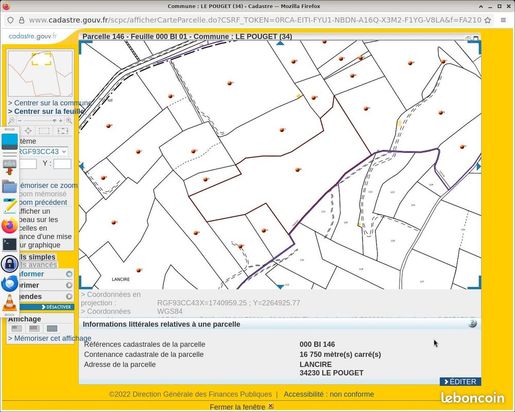Pan the map west with left arrow
This screenshot has width=515, height=412.
[x=82, y=166]
